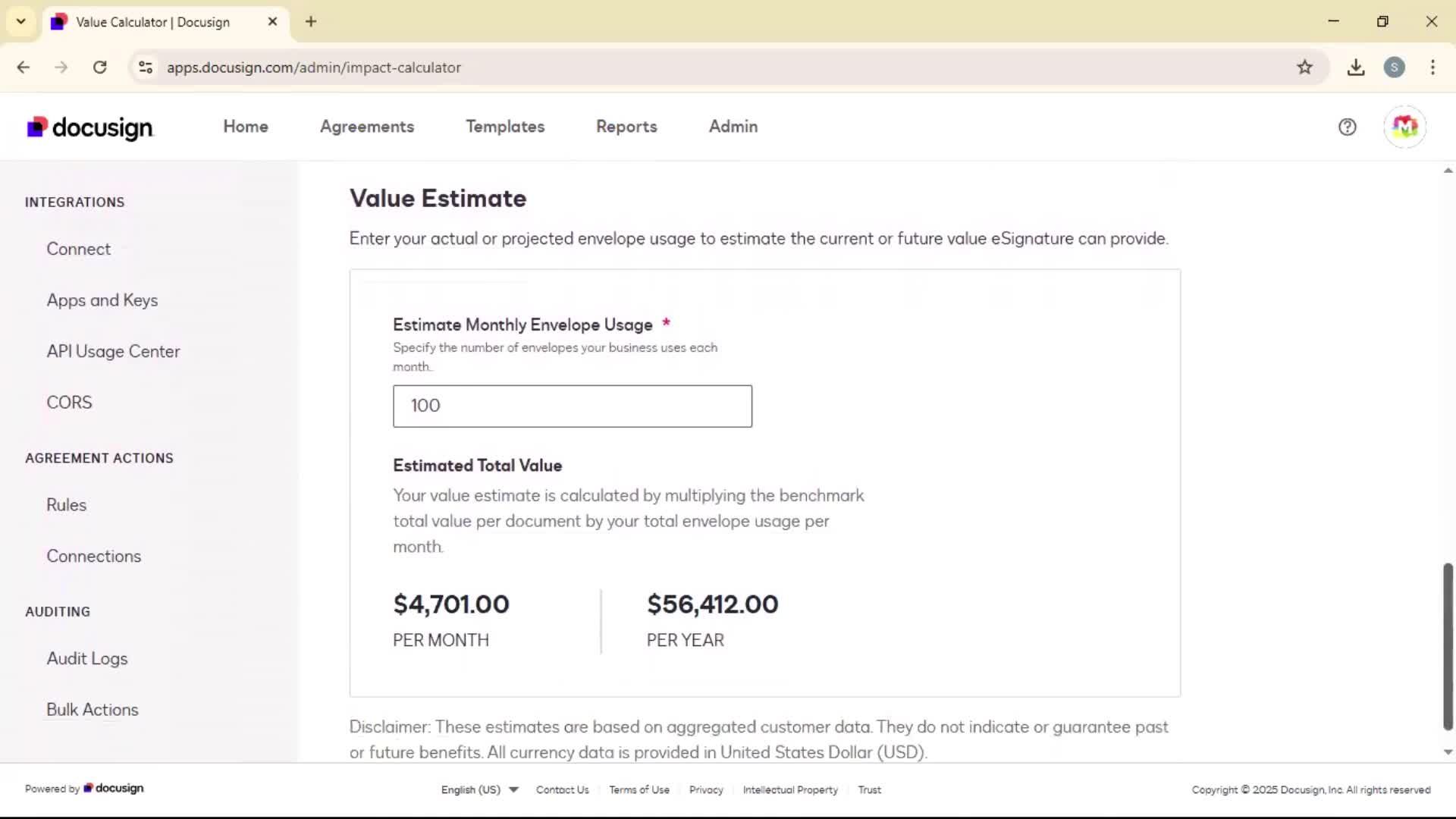Open Connections in the sidebar
Image resolution: width=1456 pixels, height=819 pixels.
pos(94,556)
